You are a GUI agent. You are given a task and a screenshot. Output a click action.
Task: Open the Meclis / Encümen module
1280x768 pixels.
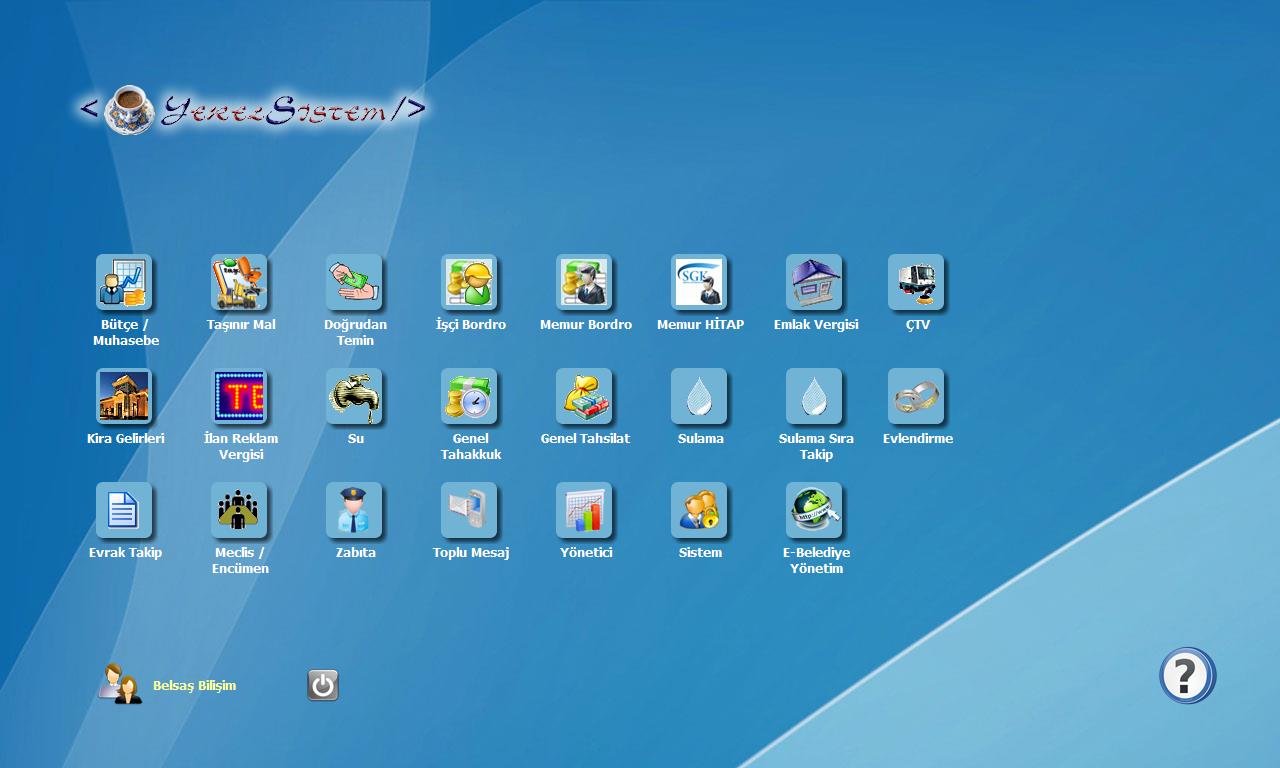[x=239, y=510]
